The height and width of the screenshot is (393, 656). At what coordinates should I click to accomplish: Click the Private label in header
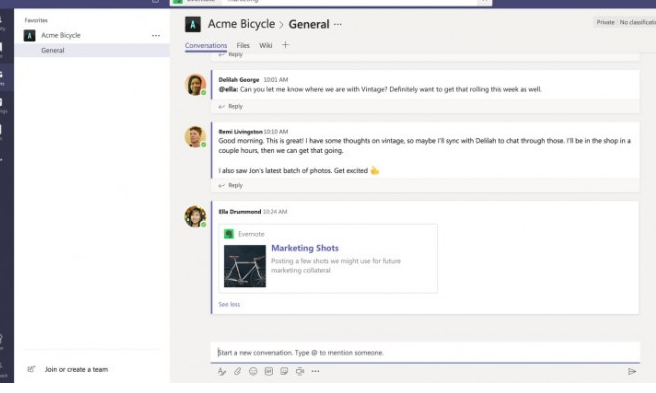coord(605,22)
